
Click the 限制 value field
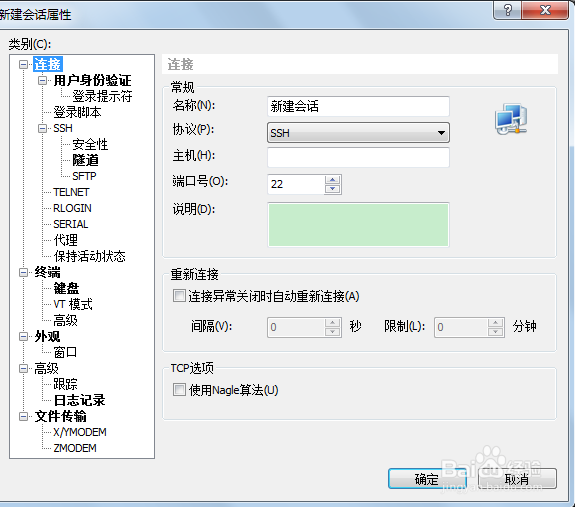point(461,327)
